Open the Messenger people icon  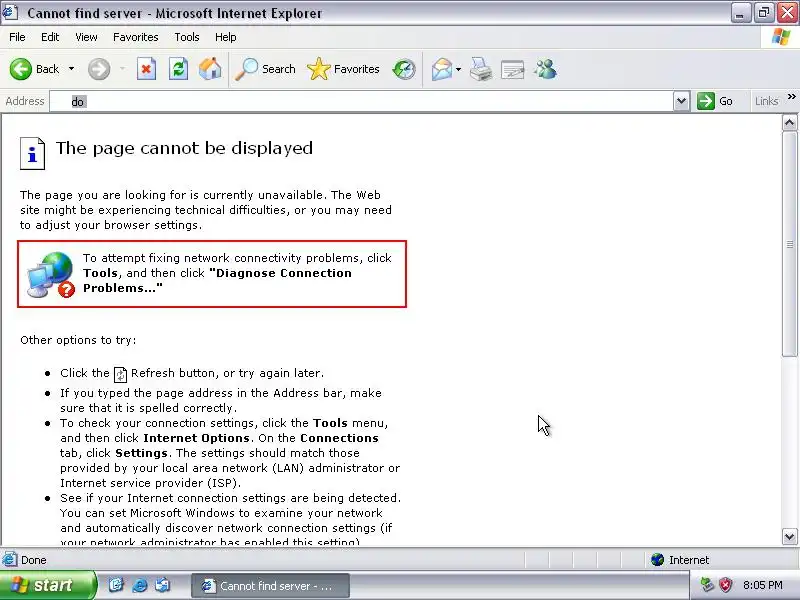click(x=545, y=69)
